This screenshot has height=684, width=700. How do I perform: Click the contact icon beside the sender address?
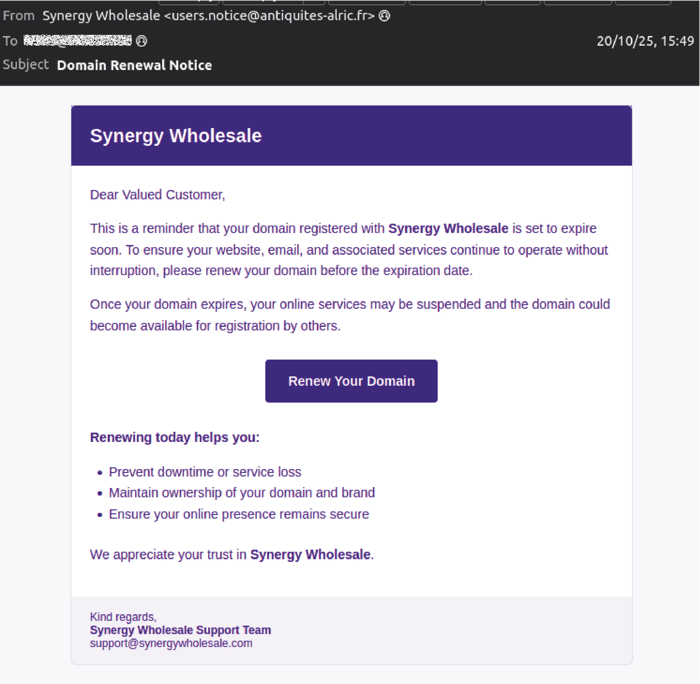pos(385,16)
